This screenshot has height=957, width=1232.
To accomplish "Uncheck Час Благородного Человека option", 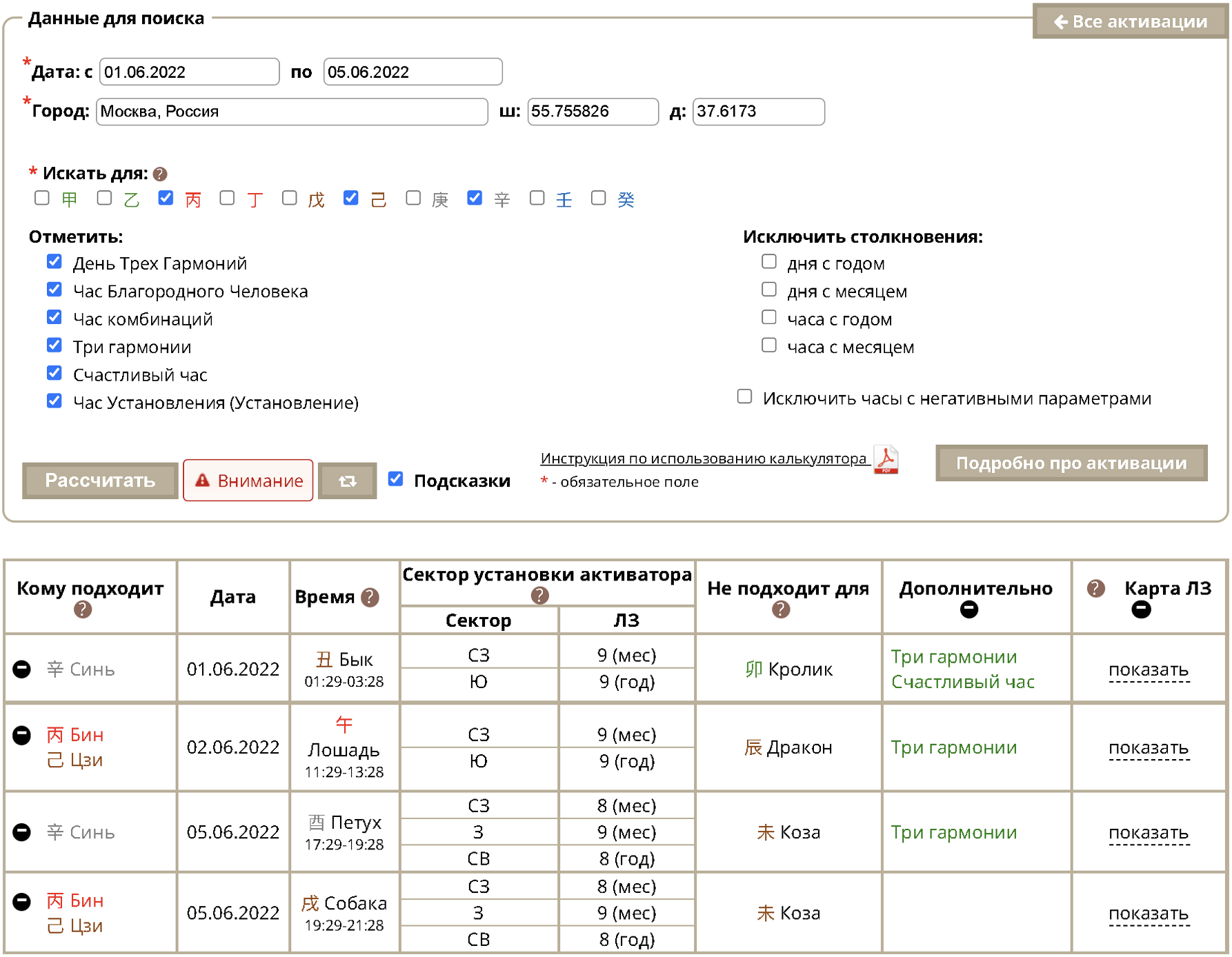I will point(54,290).
